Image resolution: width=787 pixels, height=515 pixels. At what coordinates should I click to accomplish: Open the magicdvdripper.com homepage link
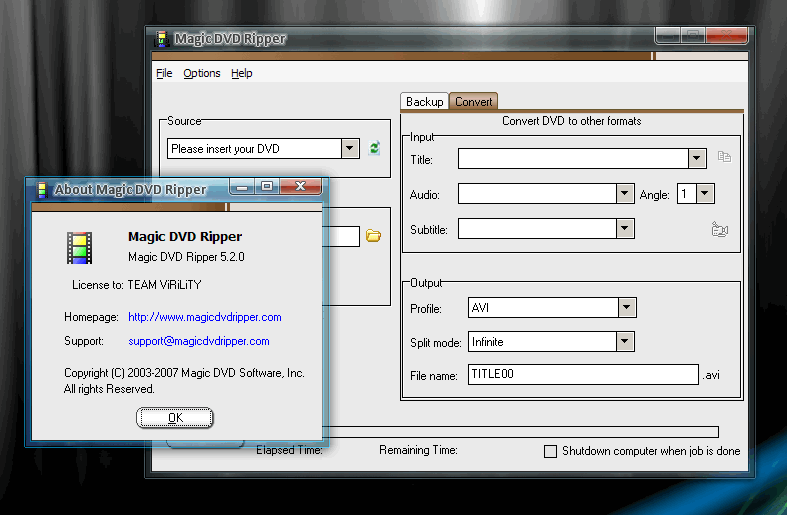(x=205, y=317)
